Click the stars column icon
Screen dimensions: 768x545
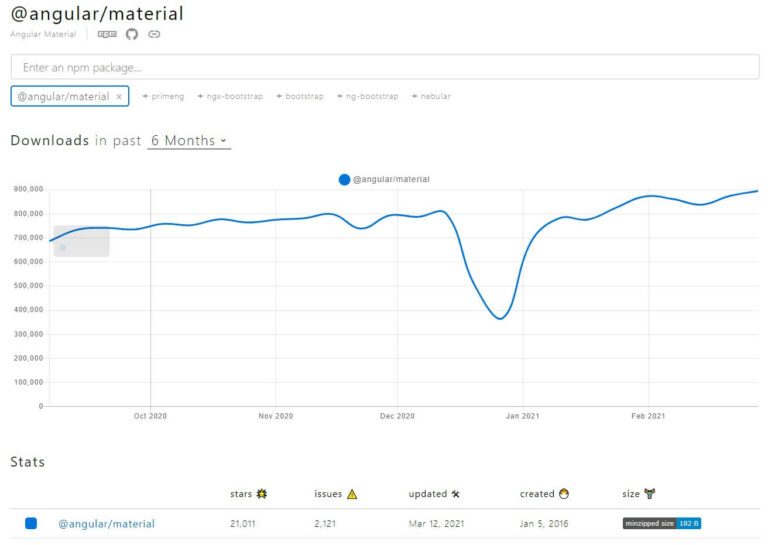pos(262,494)
